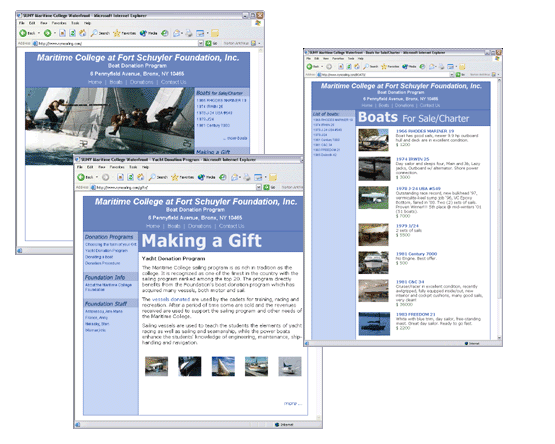The height and width of the screenshot is (444, 555).
Task: Open 1981 Century 7000 listing title
Action: pyautogui.click(x=416, y=254)
